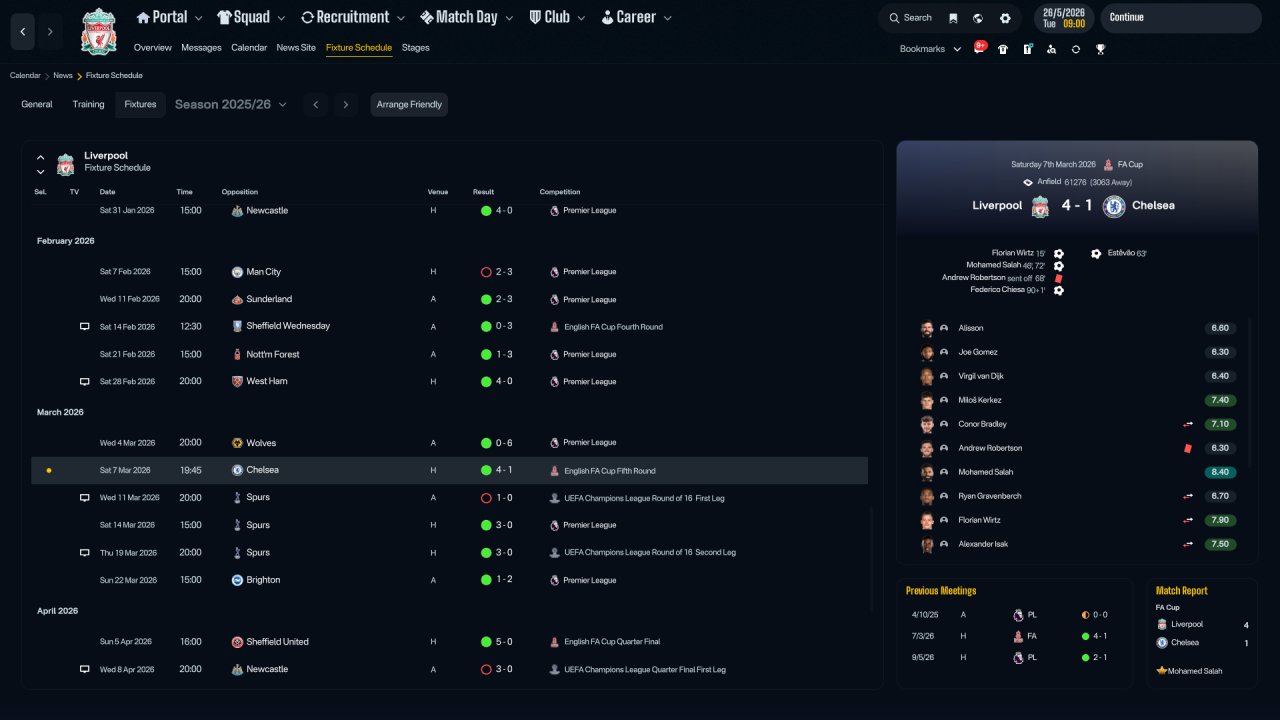
Task: Click Mohamed Salah's goal ball icon
Action: click(1059, 266)
